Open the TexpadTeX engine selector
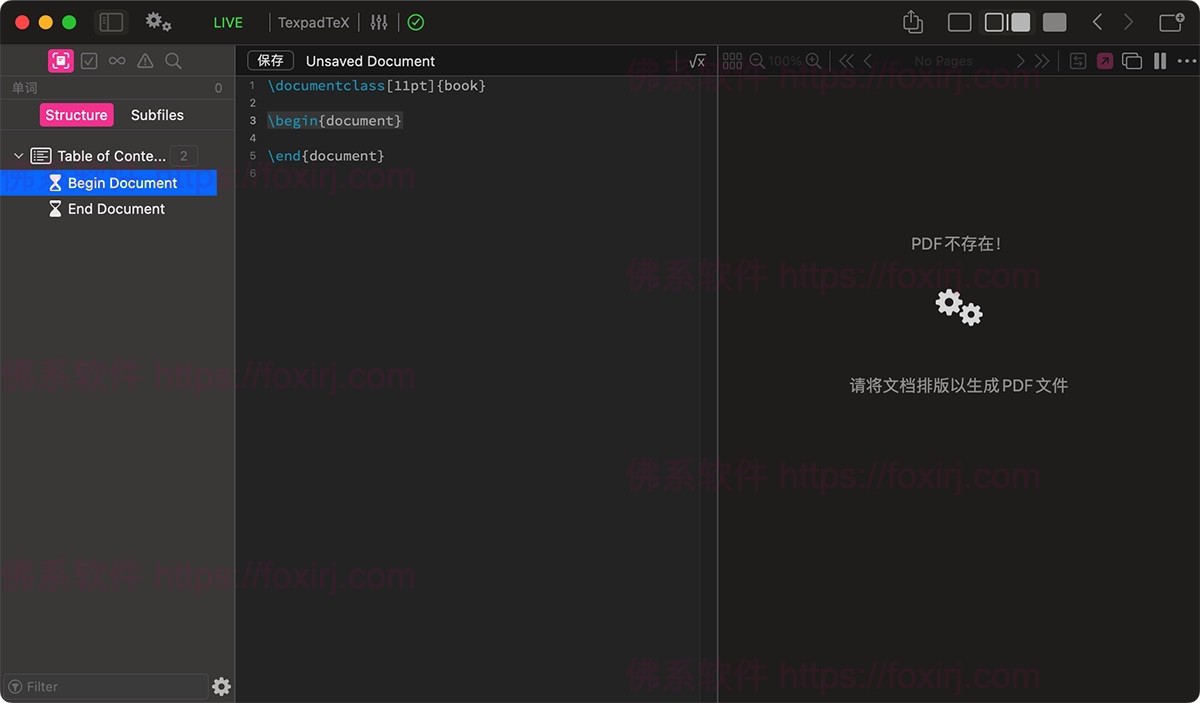 click(313, 21)
